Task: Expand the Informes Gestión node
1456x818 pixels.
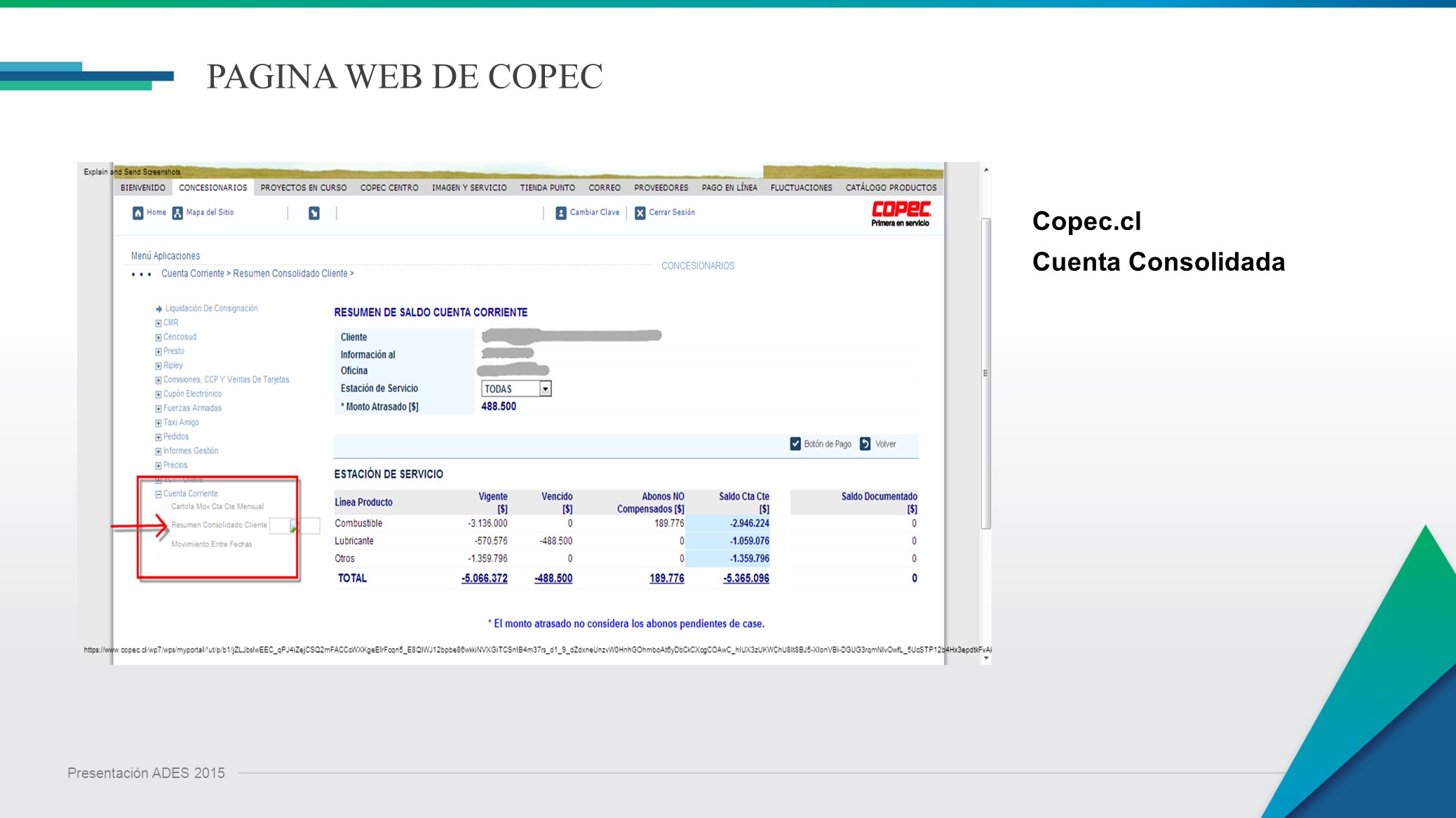Action: [x=159, y=451]
